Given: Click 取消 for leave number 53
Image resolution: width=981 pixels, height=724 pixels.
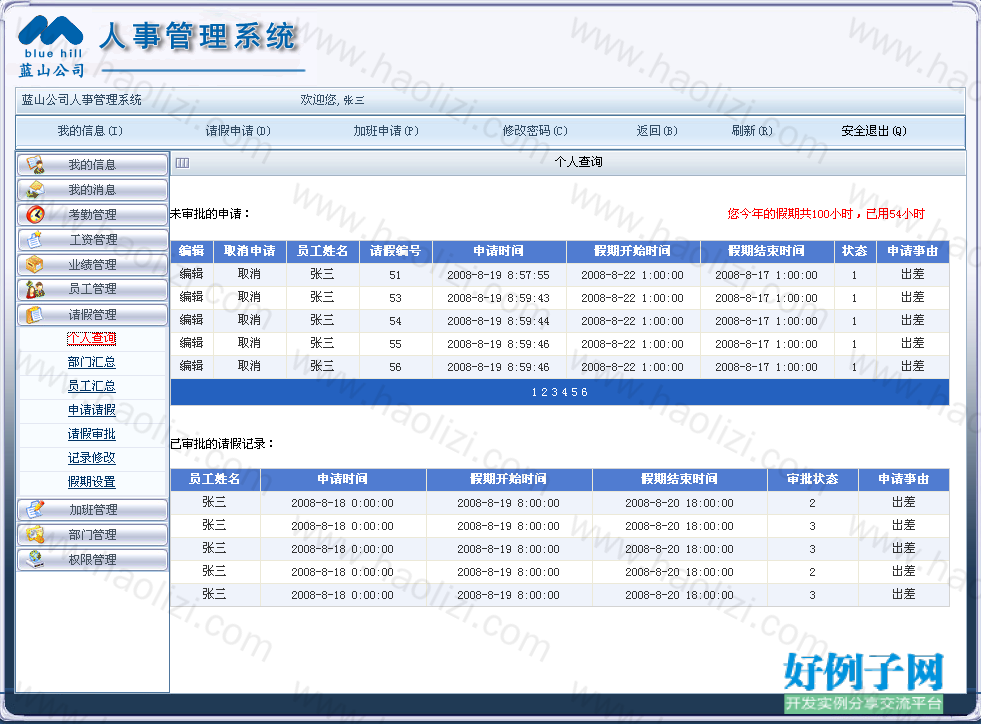Looking at the screenshot, I should [x=249, y=297].
